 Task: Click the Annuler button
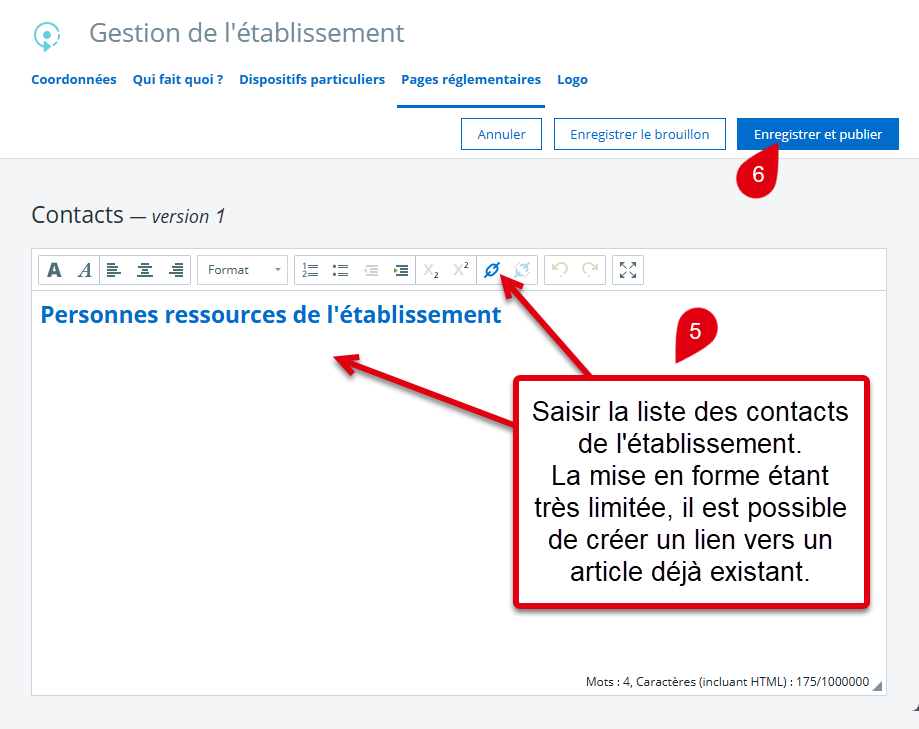coord(501,134)
